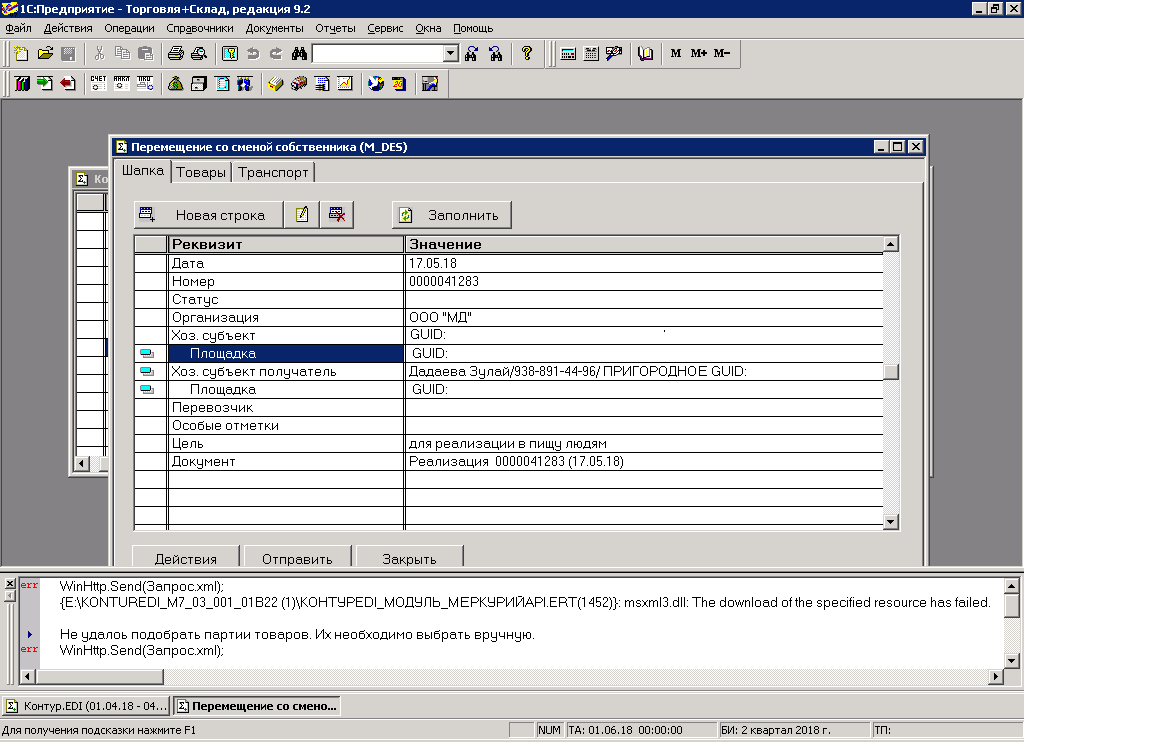The width and height of the screenshot is (1152, 742).
Task: Cut selection with the scissors icon
Action: coord(99,54)
